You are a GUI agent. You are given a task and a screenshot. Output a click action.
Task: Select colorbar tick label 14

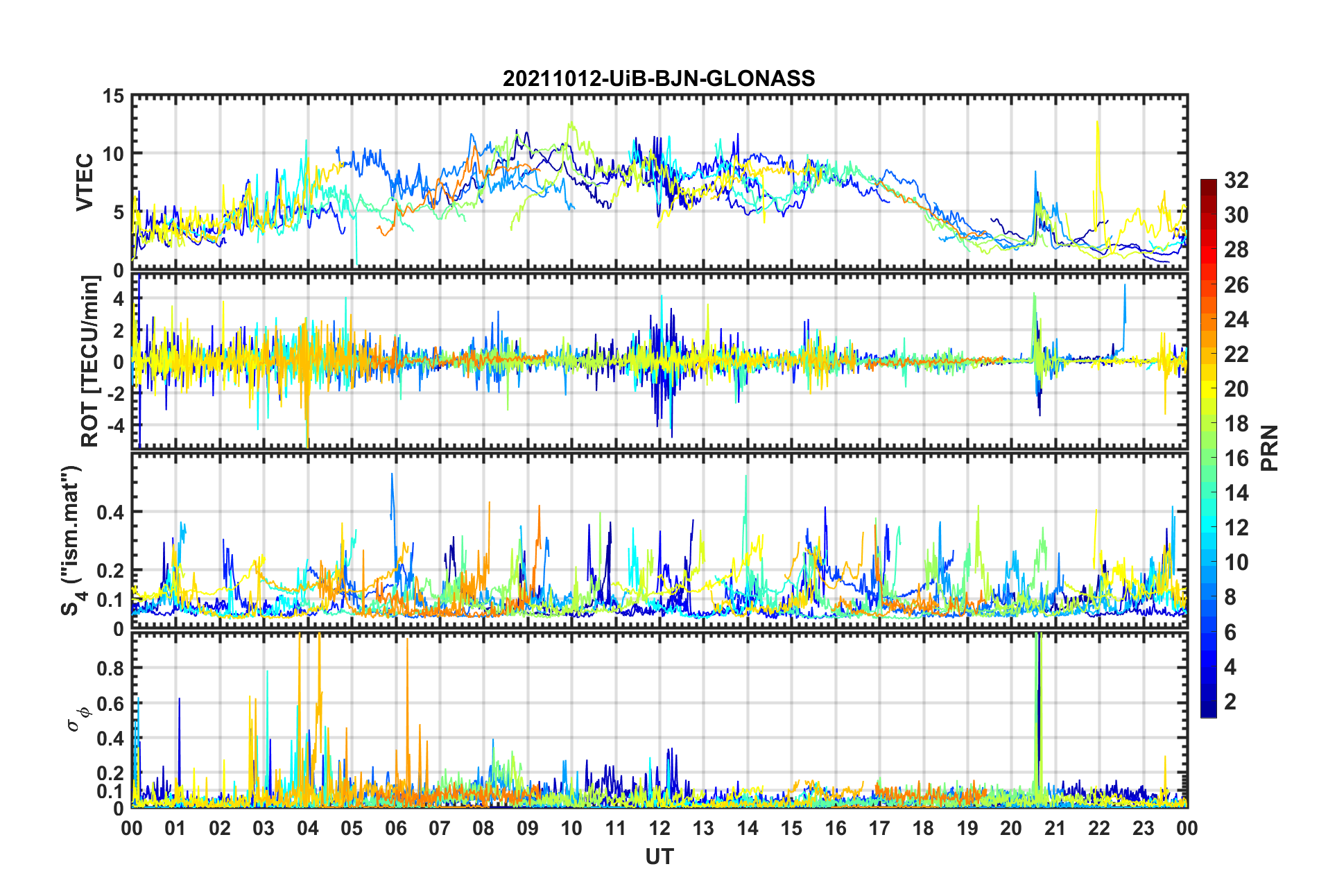[1236, 492]
